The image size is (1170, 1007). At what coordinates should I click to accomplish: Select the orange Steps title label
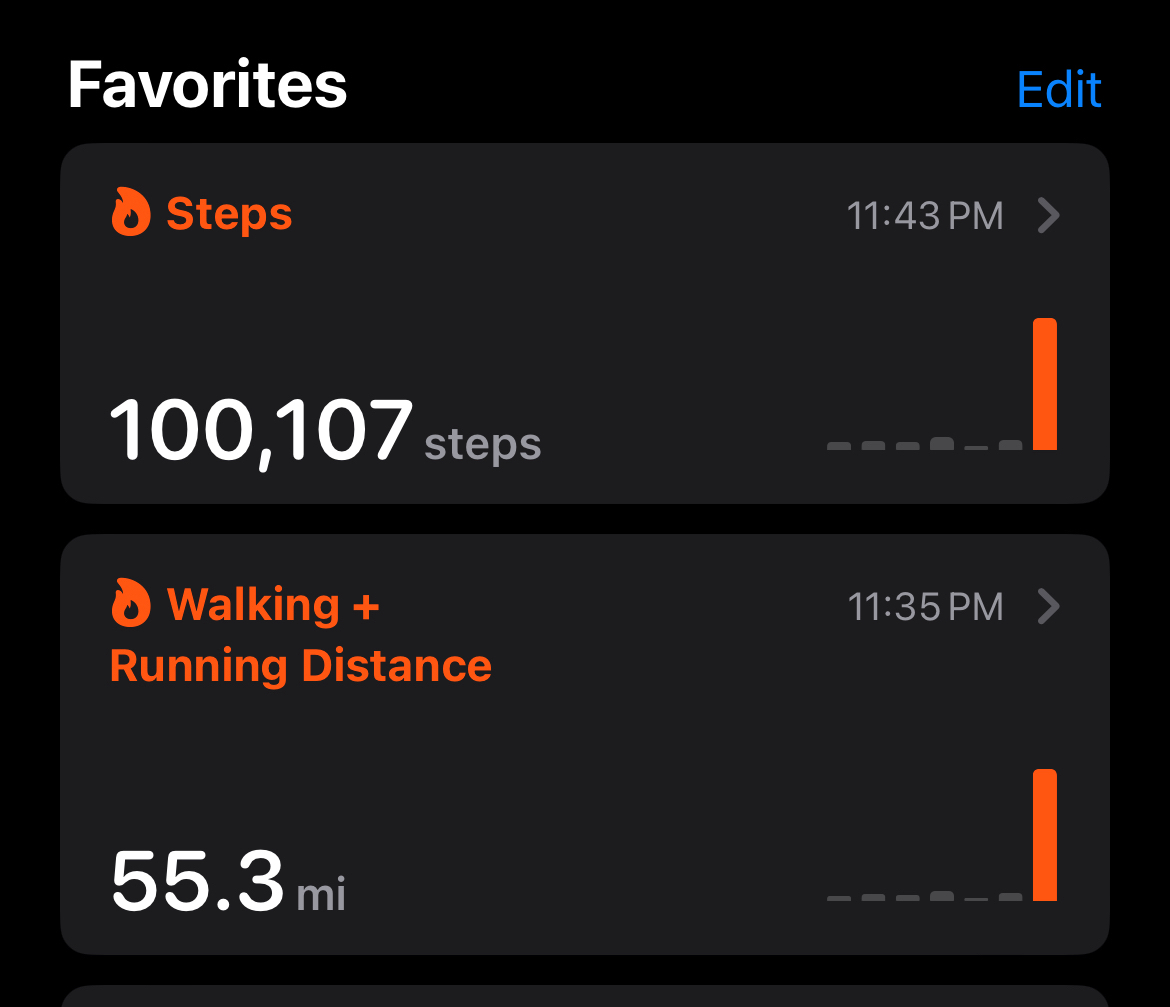coord(229,215)
